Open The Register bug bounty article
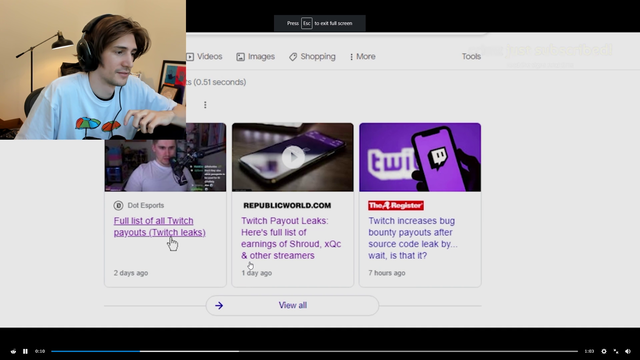 (x=413, y=238)
